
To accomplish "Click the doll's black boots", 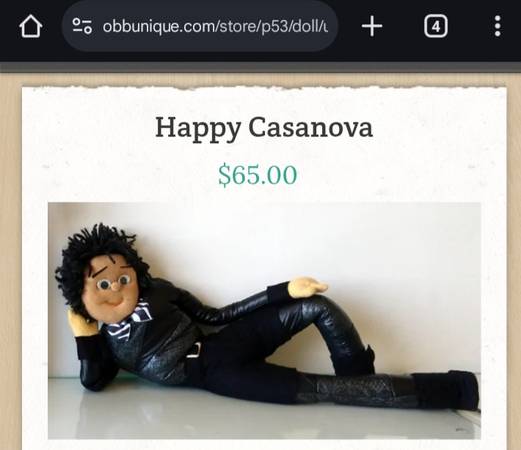I will pos(446,389).
